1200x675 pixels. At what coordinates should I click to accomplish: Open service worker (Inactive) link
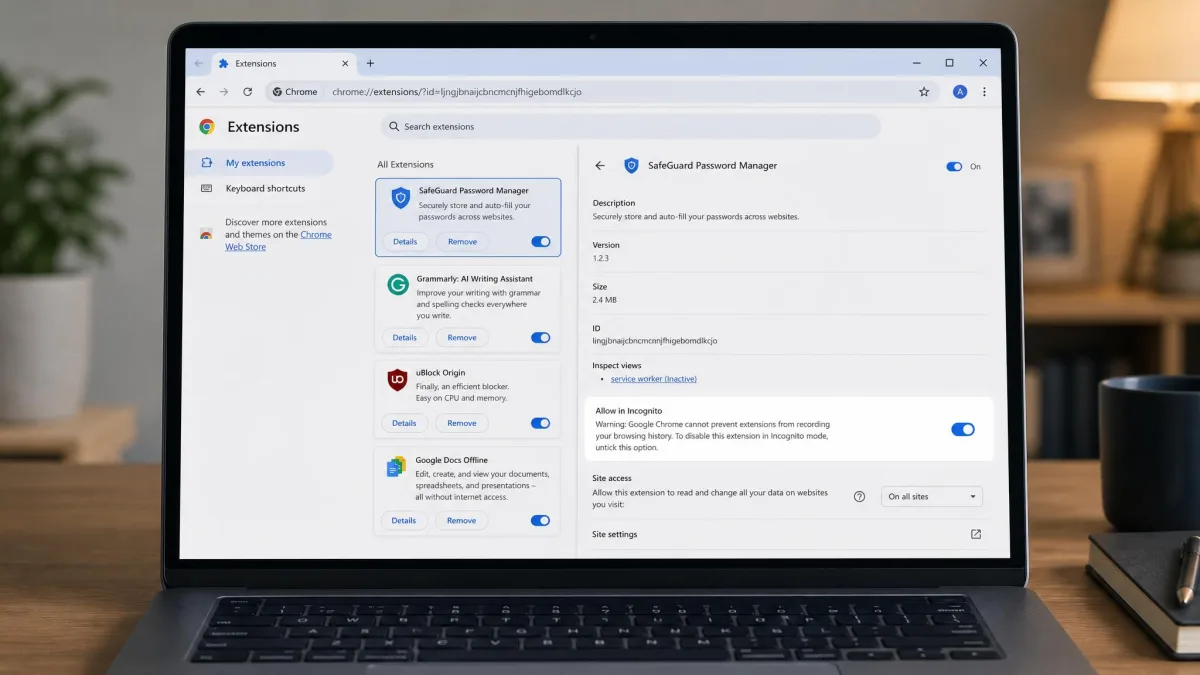coord(654,379)
